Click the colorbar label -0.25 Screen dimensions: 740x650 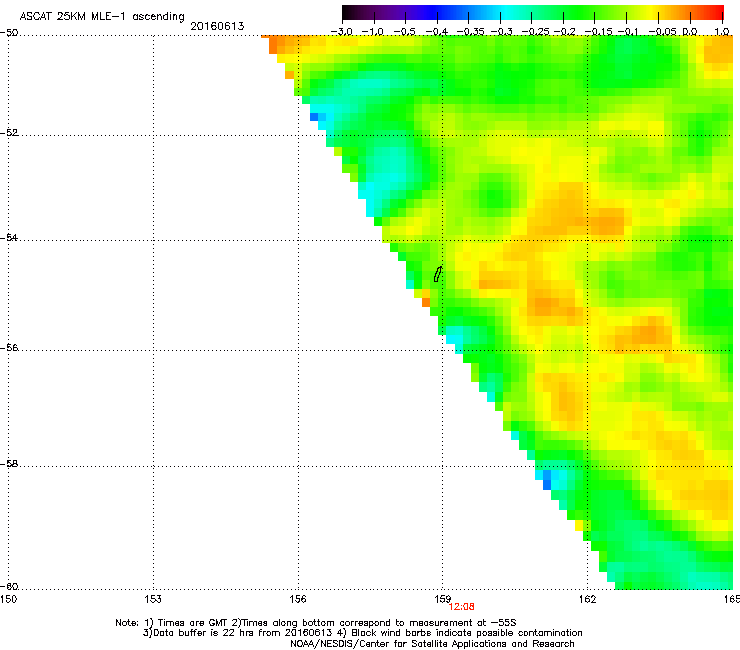[536, 32]
